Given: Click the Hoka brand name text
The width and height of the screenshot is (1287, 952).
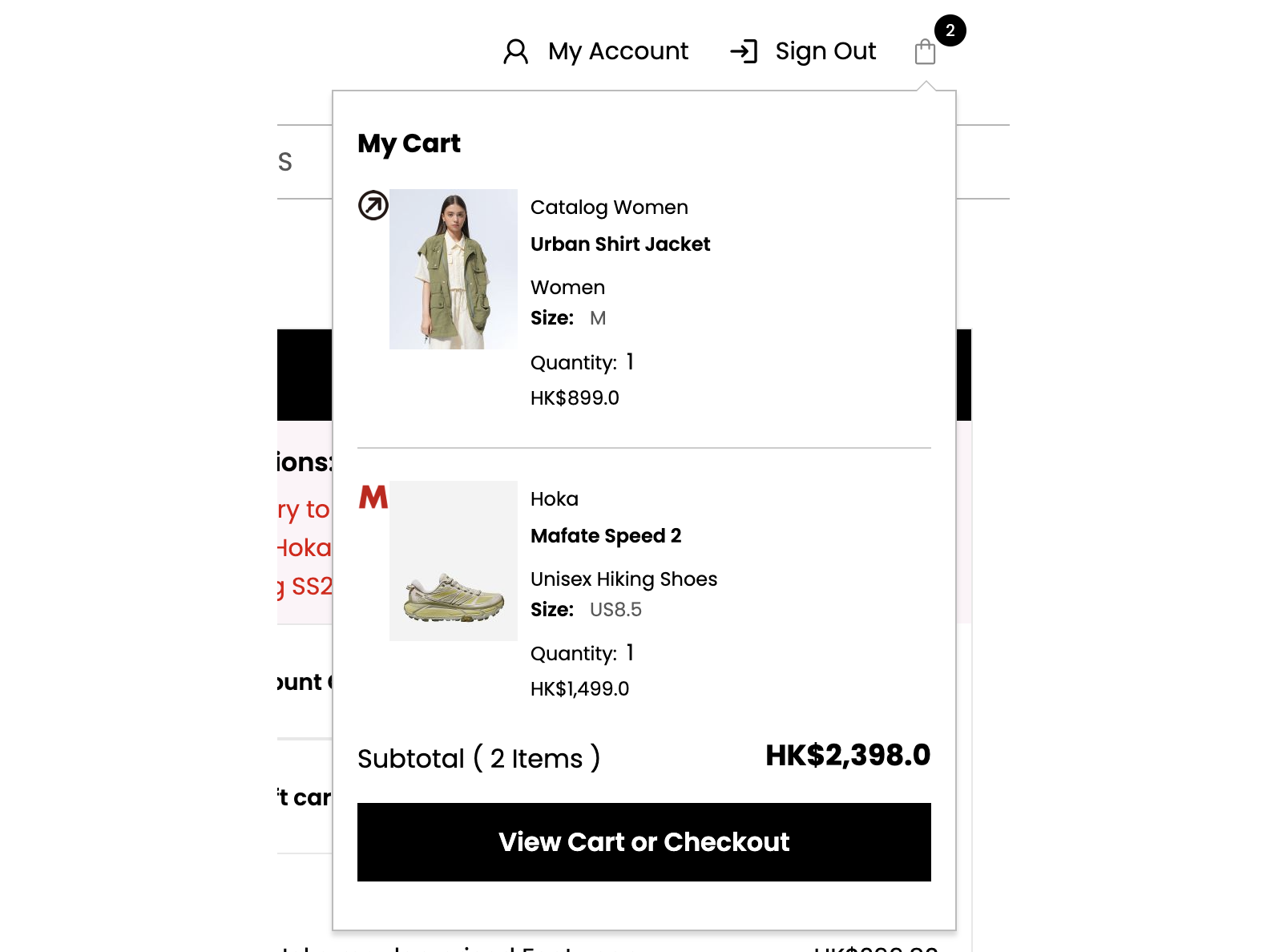Looking at the screenshot, I should coord(555,498).
